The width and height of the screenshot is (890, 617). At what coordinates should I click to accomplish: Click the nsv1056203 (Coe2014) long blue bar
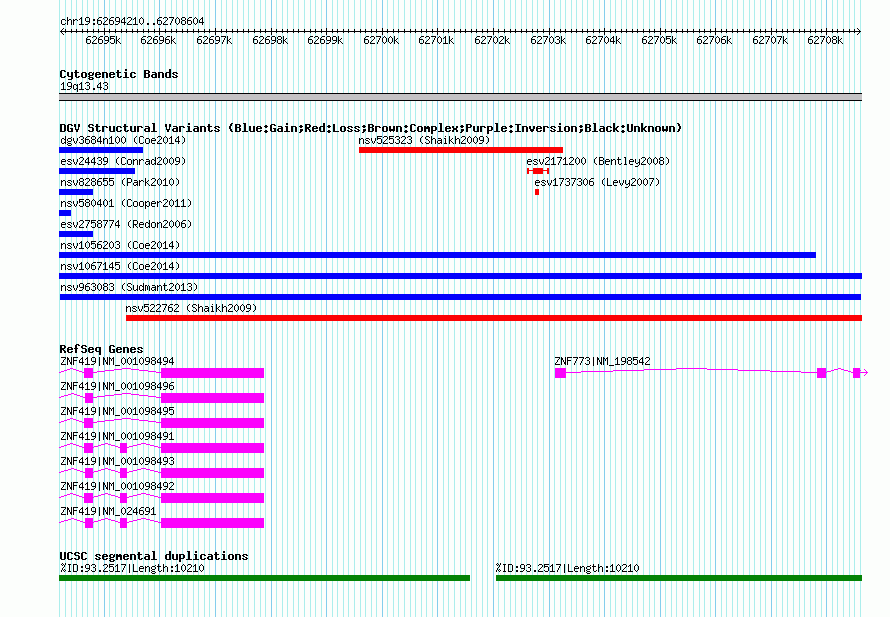(x=438, y=255)
